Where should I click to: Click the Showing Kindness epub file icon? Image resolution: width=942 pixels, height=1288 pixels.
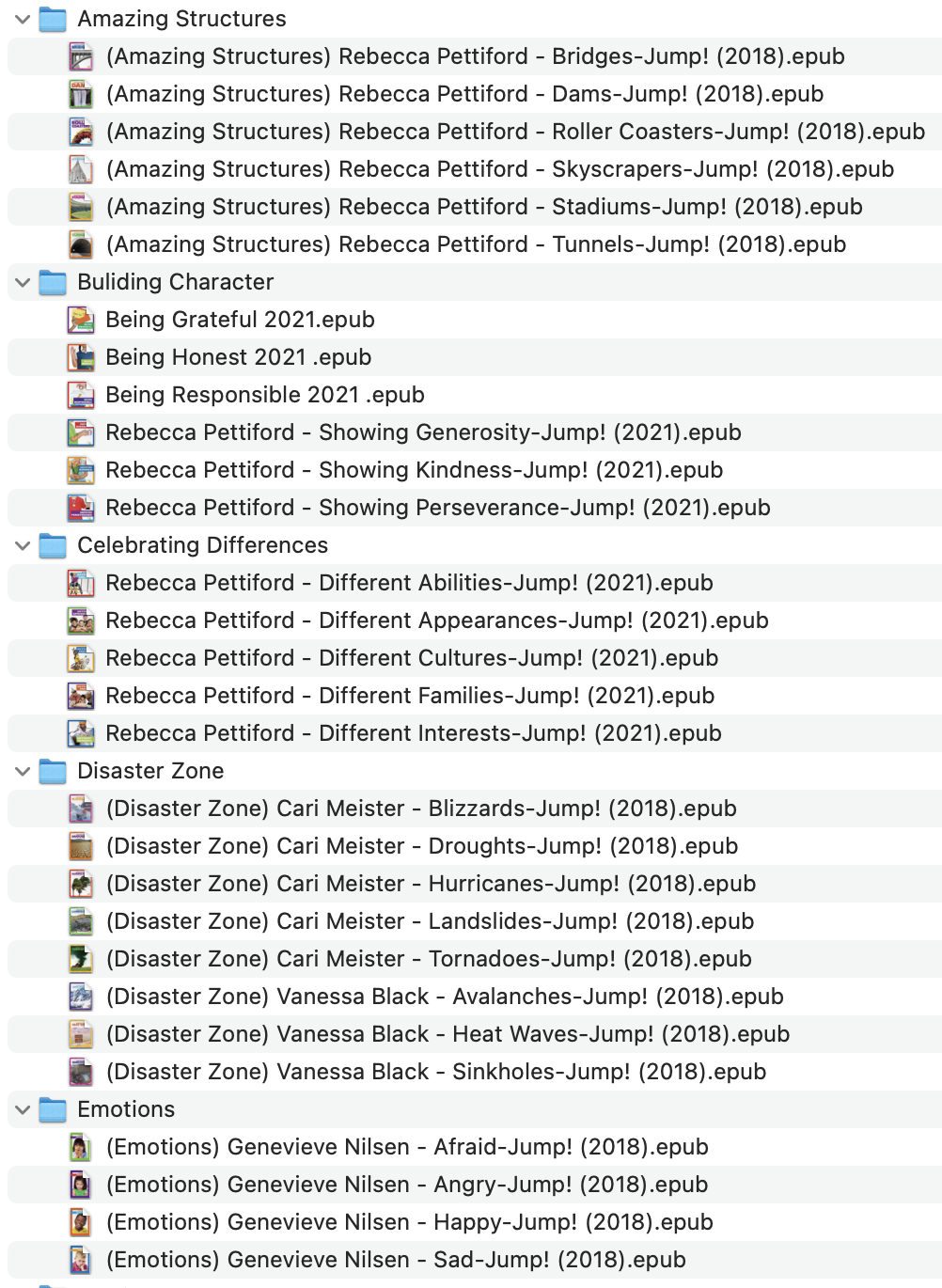81,471
